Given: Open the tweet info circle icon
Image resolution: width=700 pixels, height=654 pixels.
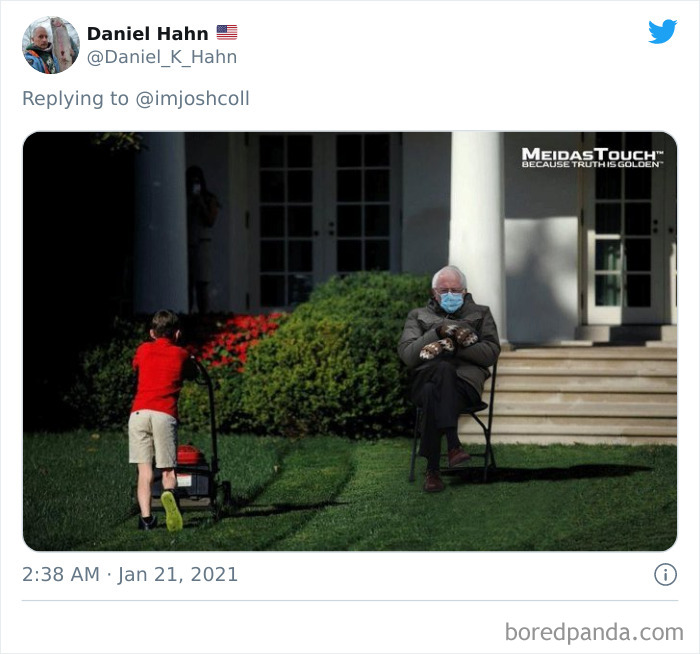Looking at the screenshot, I should pos(665,574).
